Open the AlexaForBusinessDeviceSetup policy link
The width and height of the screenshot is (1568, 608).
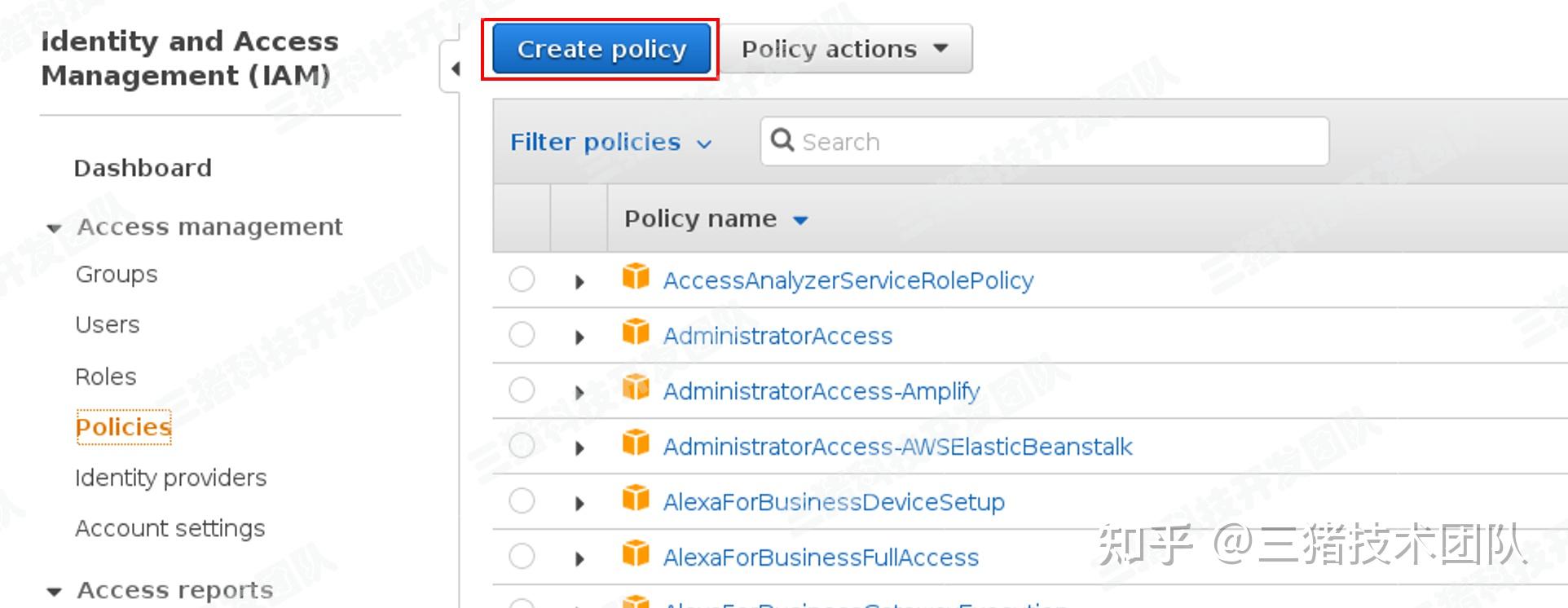tap(834, 502)
